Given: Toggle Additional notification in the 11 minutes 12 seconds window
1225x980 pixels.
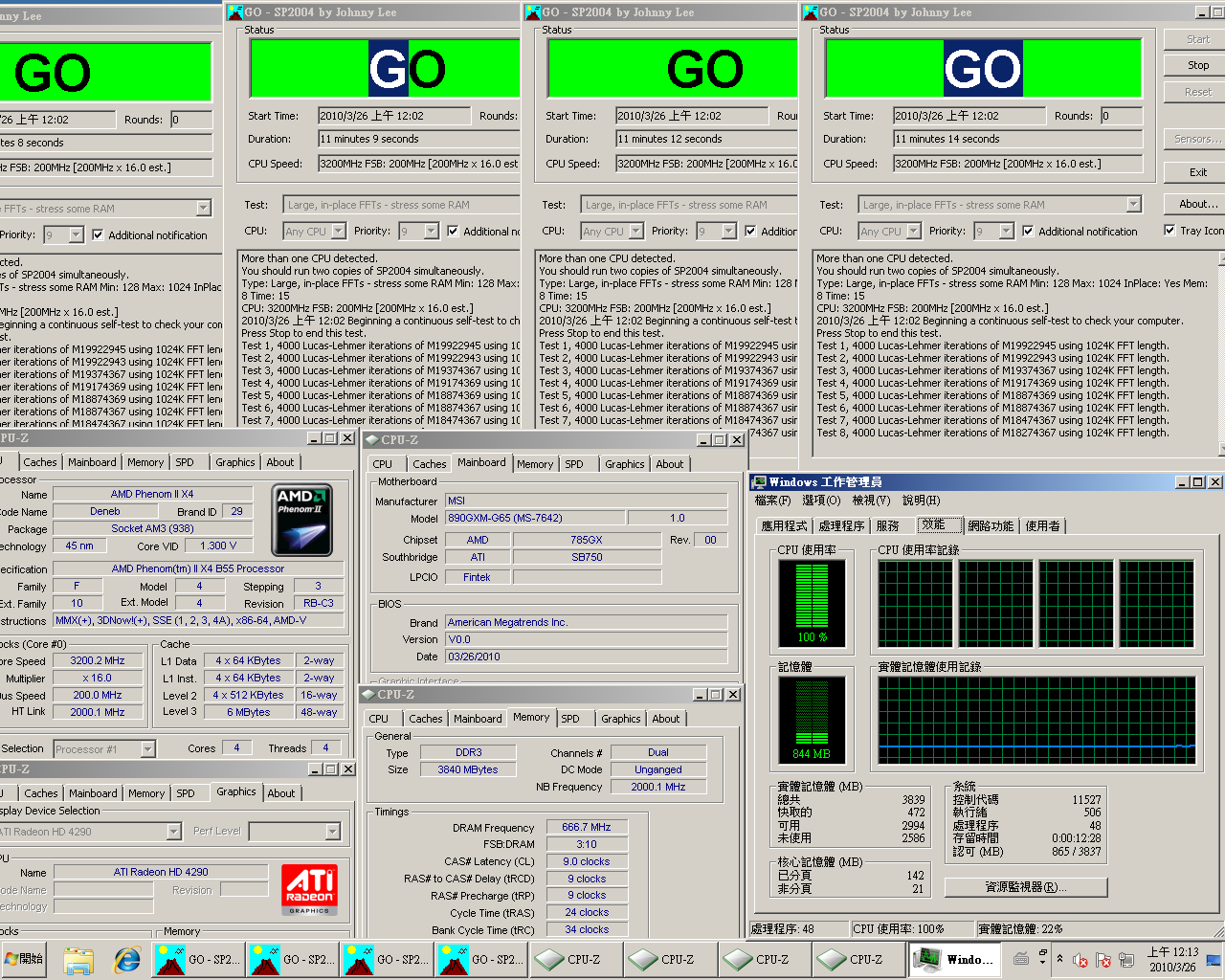Looking at the screenshot, I should coord(750,231).
